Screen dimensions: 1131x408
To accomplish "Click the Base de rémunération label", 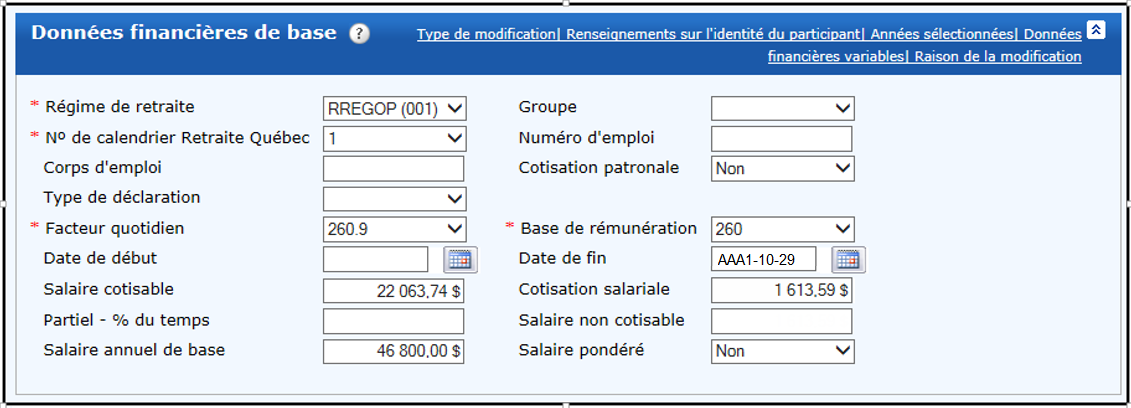I will [x=609, y=228].
